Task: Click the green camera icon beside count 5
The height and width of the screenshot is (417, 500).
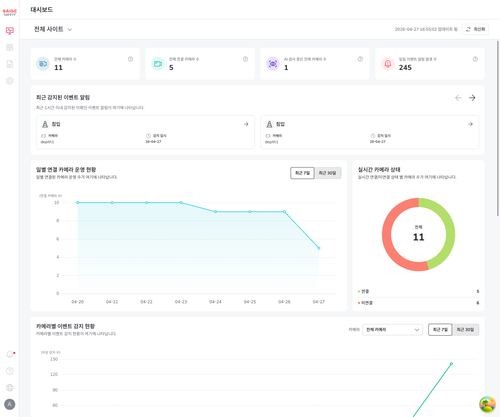Action: pyautogui.click(x=158, y=64)
